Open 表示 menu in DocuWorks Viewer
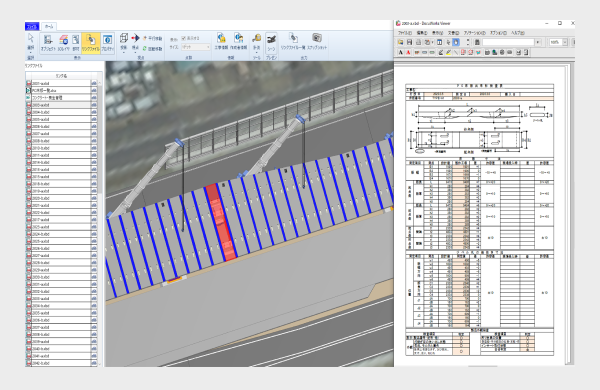600x390 pixels. [x=437, y=33]
